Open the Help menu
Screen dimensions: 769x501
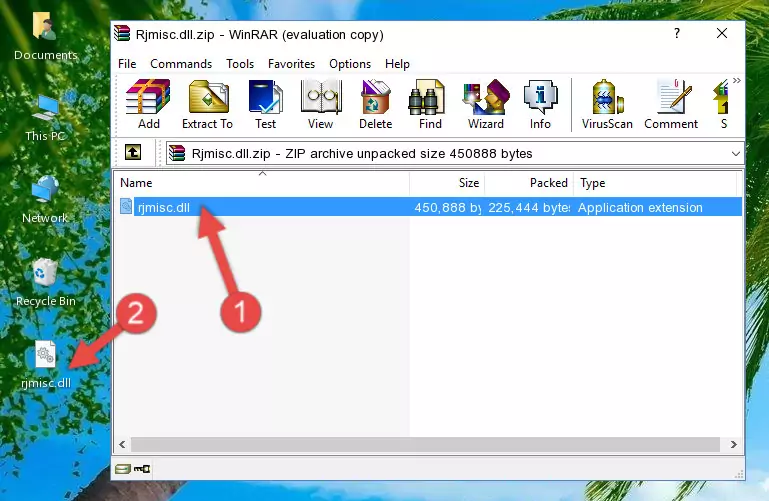[x=397, y=64]
